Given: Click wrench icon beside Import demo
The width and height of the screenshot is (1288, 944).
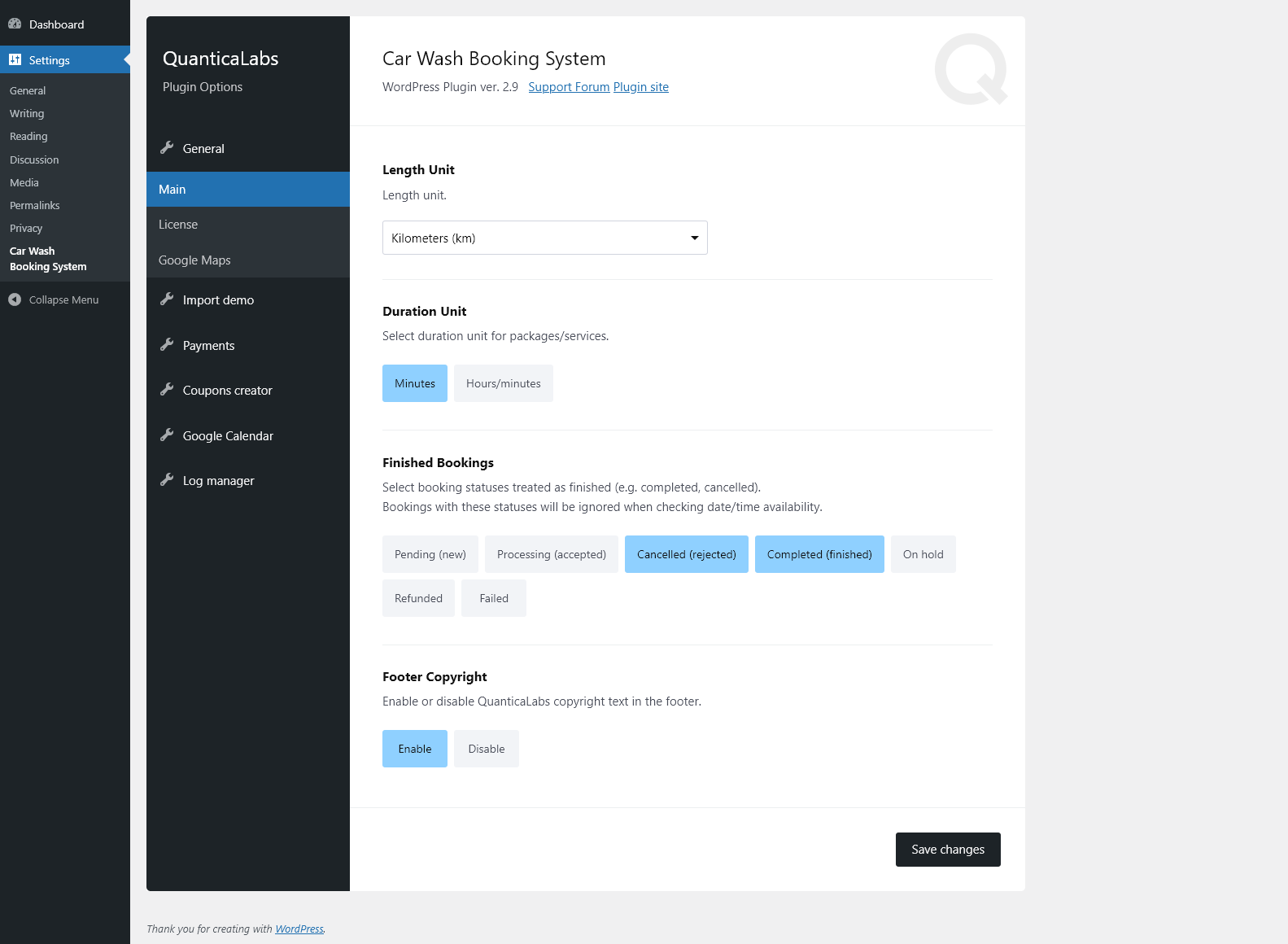Looking at the screenshot, I should [x=167, y=299].
